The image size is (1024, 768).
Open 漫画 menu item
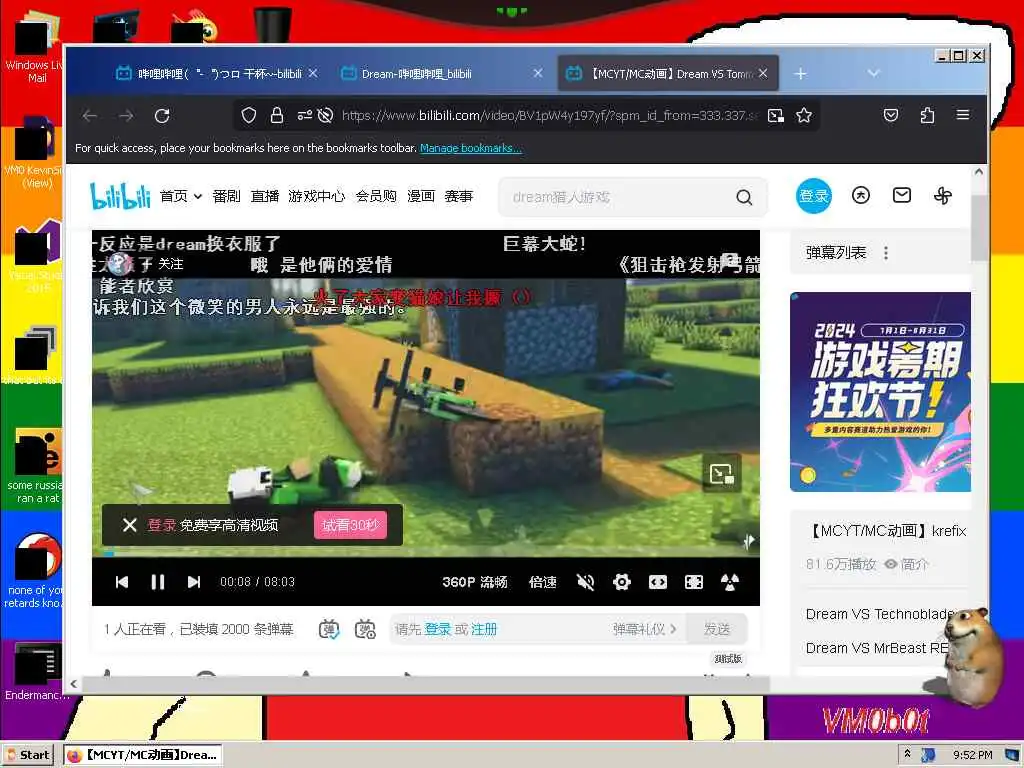coord(421,196)
